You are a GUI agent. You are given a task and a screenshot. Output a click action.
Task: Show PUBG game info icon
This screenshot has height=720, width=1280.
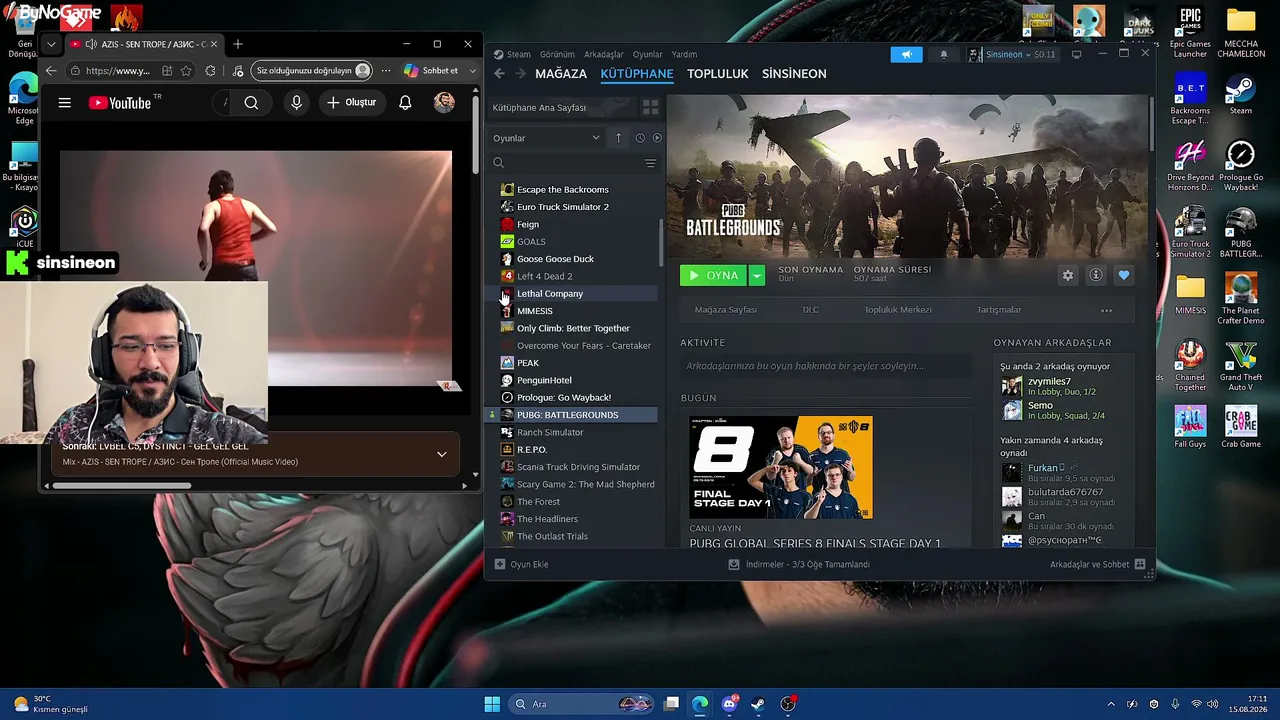pos(1096,275)
